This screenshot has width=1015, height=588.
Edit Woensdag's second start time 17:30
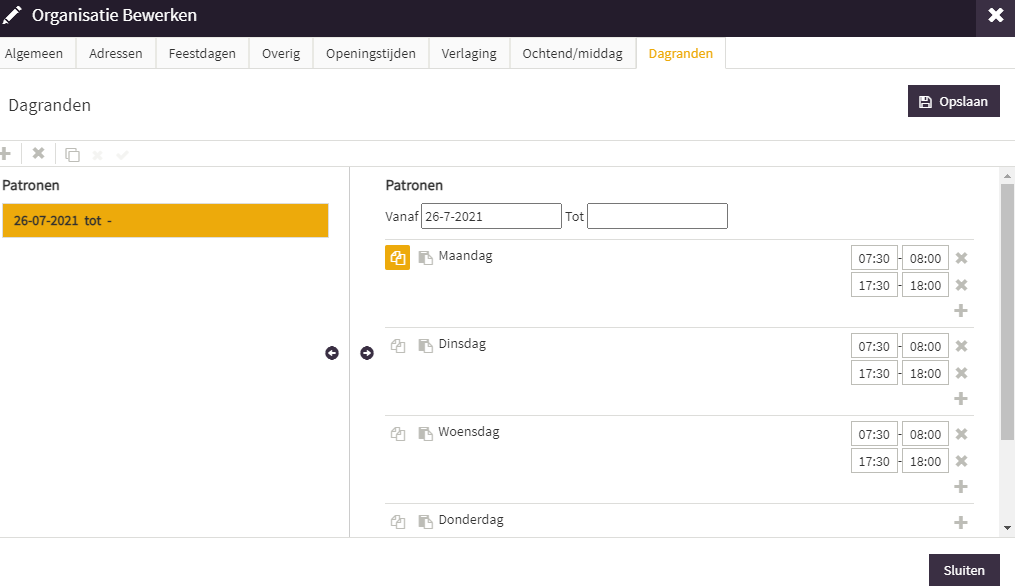(875, 461)
